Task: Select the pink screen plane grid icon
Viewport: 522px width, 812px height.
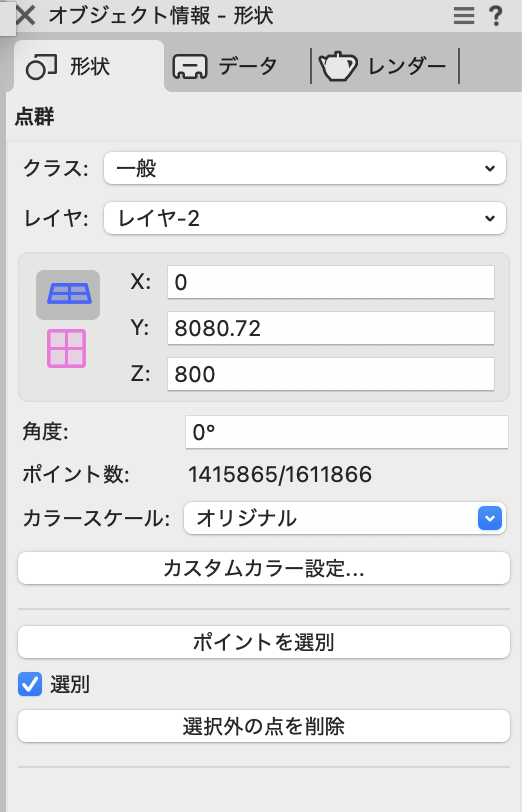Action: point(67,349)
